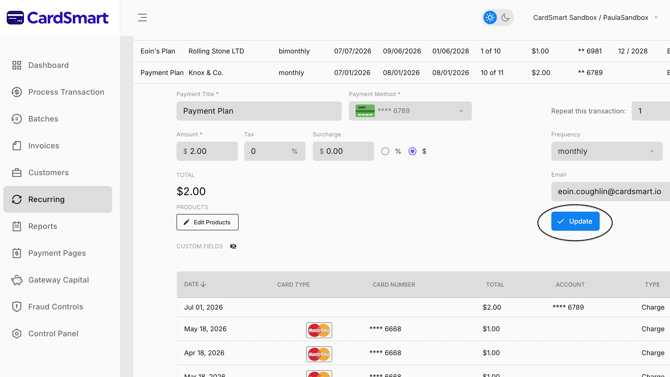Image resolution: width=670 pixels, height=377 pixels.
Task: Click the Fraud Controls shield icon
Action: coord(17,307)
